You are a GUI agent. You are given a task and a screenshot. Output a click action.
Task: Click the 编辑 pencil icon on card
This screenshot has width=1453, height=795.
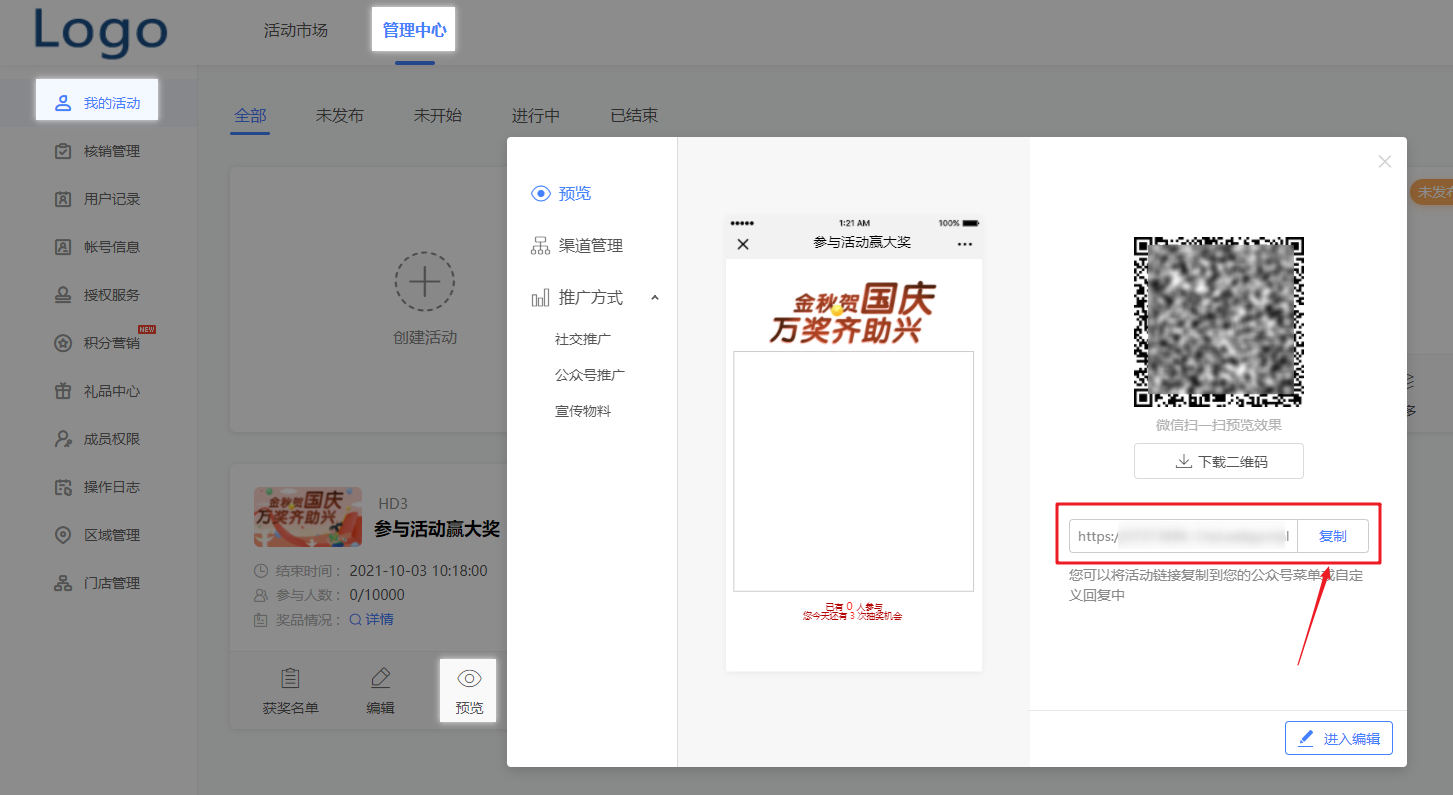click(x=380, y=679)
